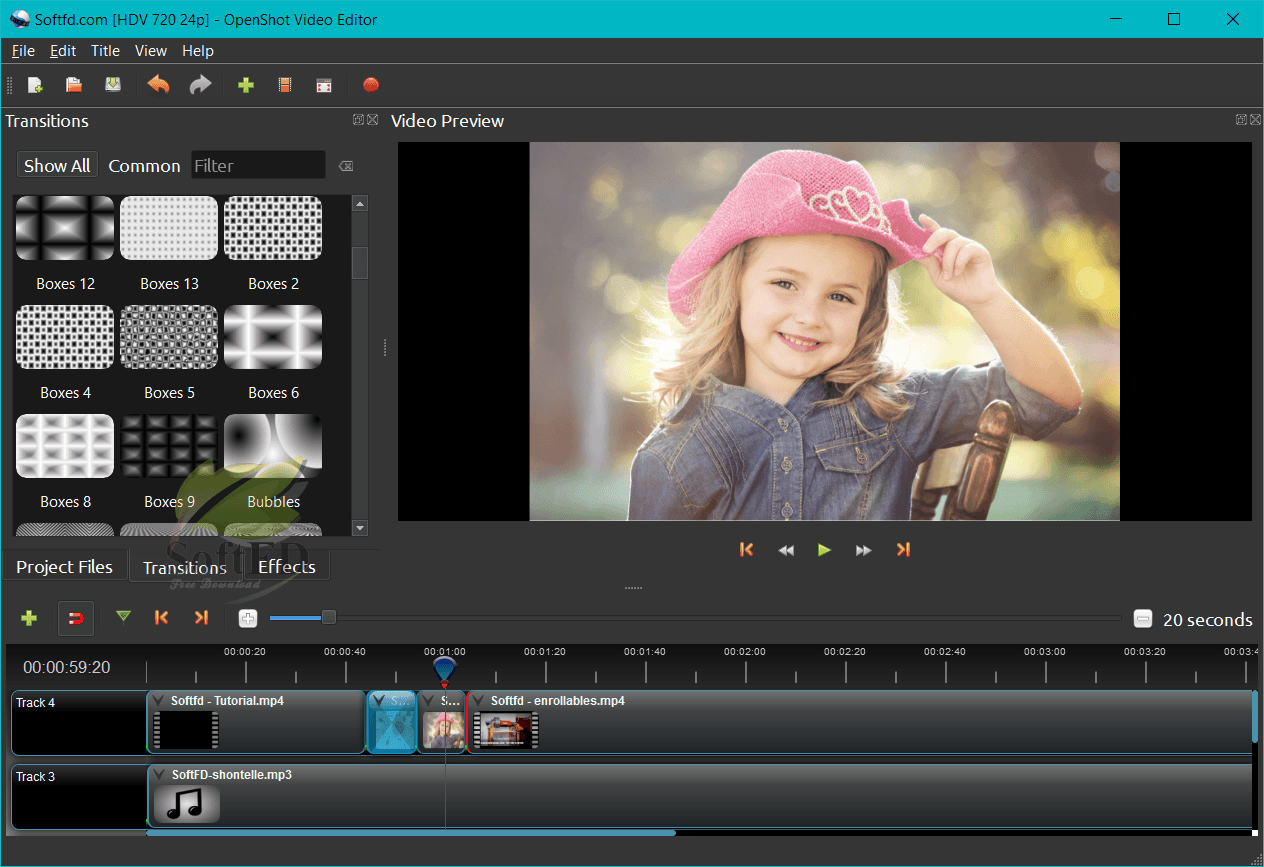Float the Transitions panel
The height and width of the screenshot is (867, 1264).
358,120
